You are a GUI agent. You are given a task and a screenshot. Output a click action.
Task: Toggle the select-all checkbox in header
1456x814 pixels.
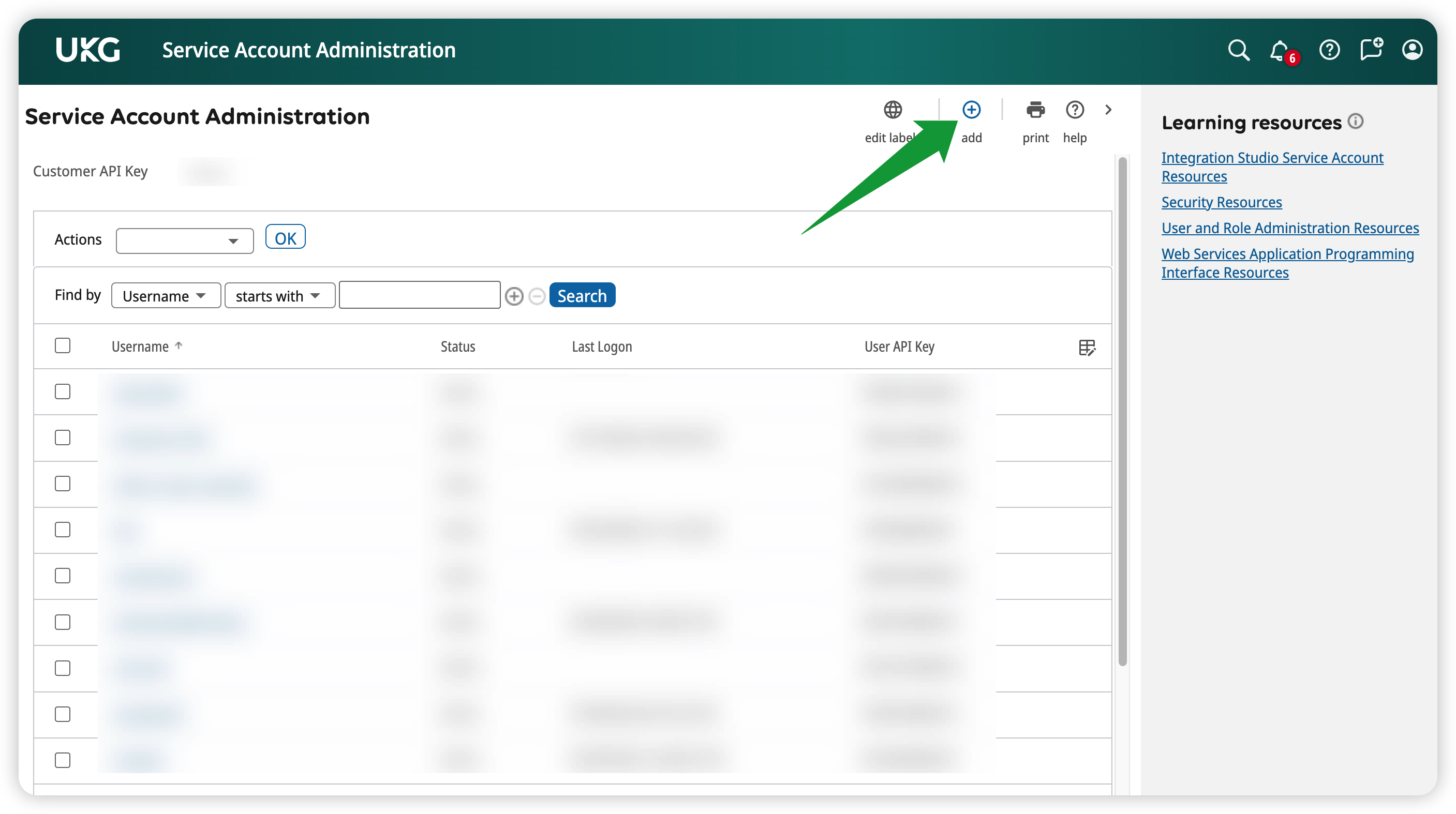(x=63, y=345)
